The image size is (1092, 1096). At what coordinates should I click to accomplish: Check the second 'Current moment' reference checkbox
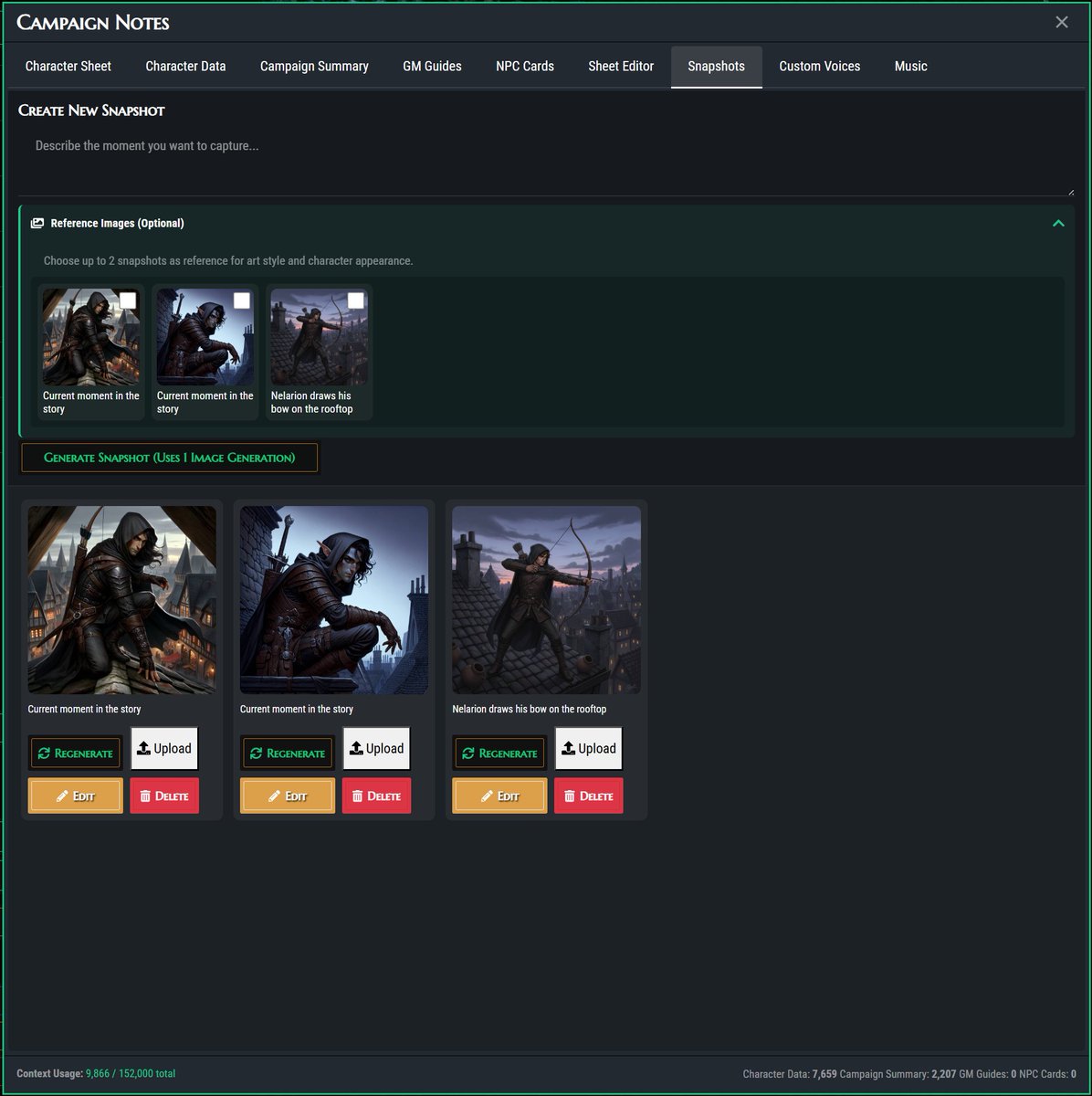click(x=242, y=300)
